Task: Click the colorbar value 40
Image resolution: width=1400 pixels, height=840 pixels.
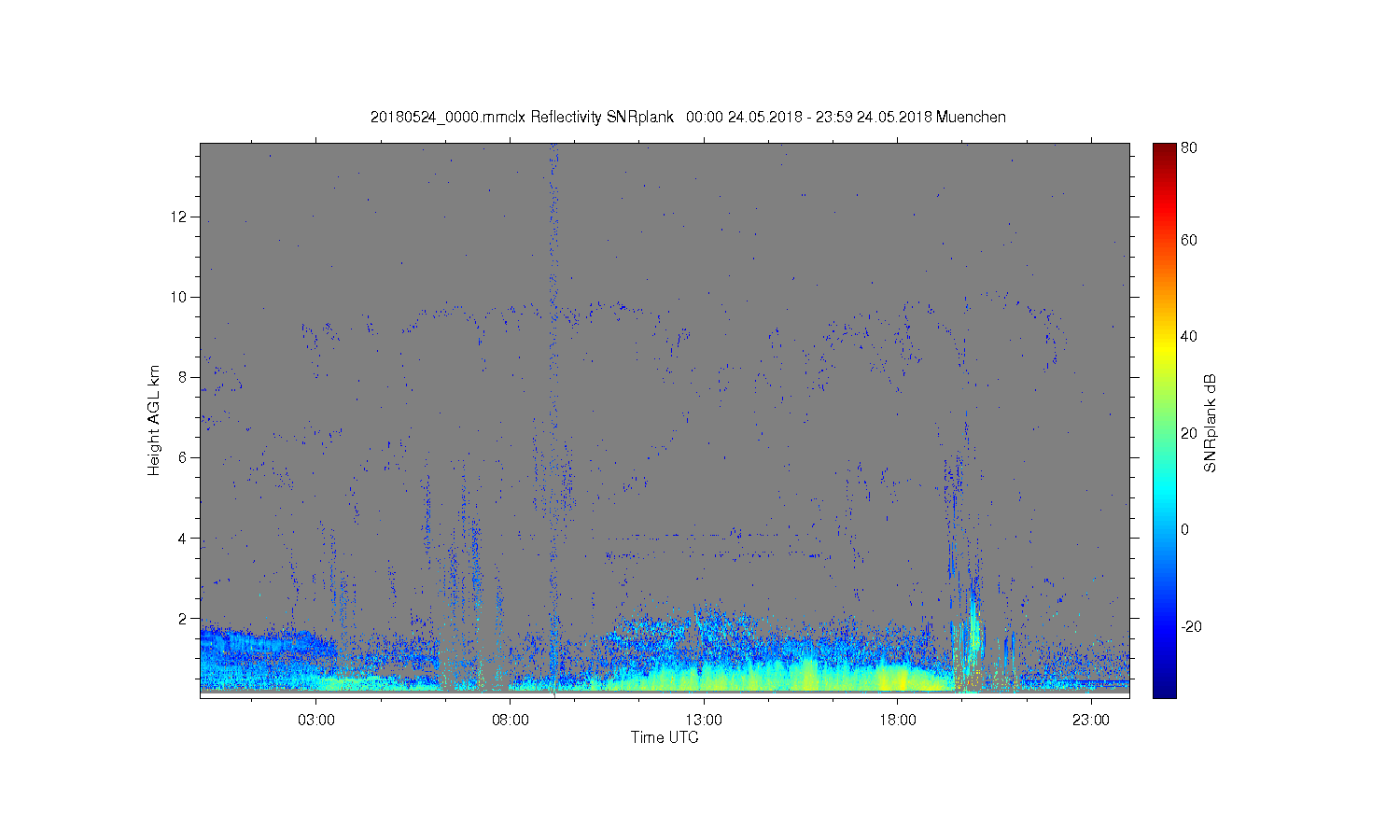Action: (1189, 336)
